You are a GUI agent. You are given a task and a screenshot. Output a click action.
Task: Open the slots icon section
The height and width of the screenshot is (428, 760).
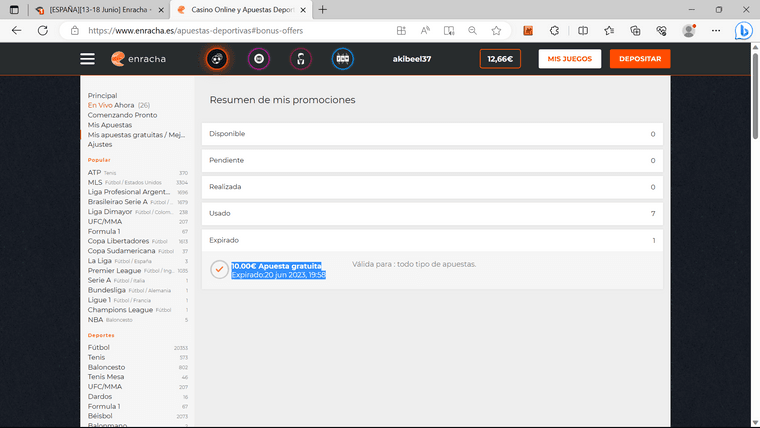click(342, 59)
